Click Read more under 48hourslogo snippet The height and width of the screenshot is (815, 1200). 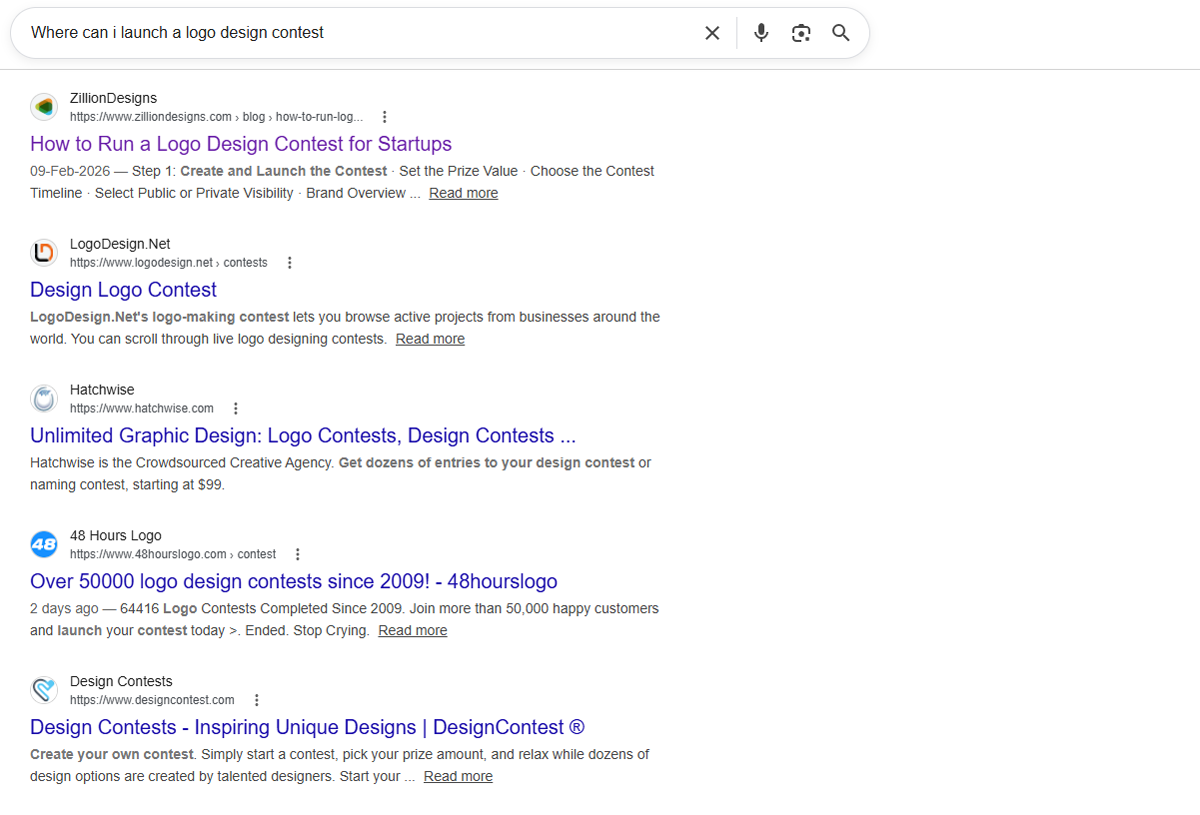click(x=413, y=631)
